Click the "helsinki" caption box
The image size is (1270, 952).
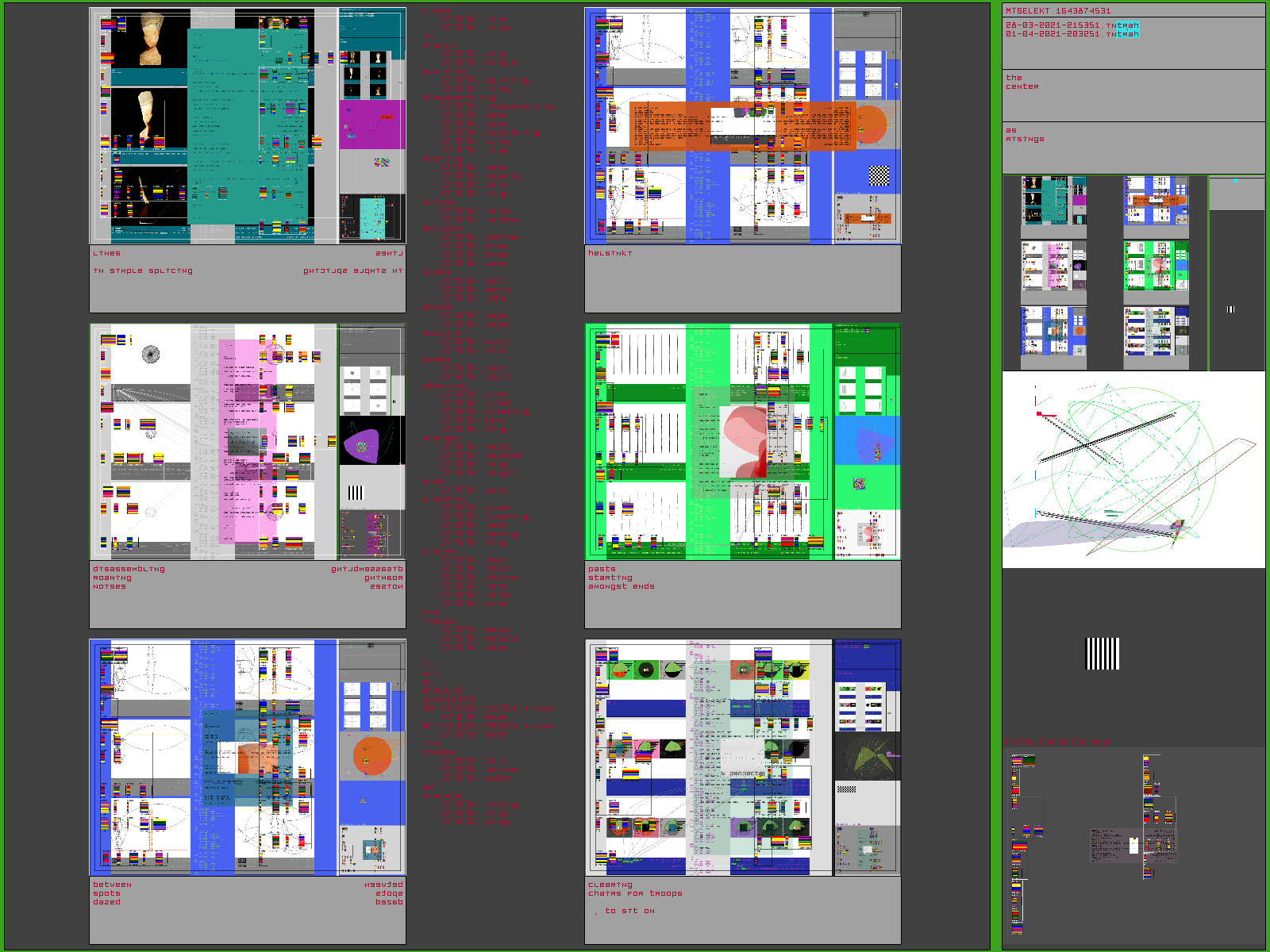[742, 278]
